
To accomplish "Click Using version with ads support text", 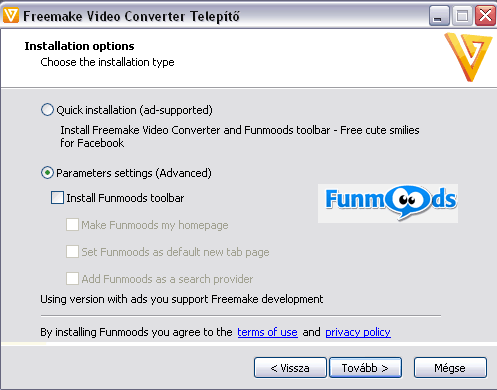I will (x=182, y=299).
